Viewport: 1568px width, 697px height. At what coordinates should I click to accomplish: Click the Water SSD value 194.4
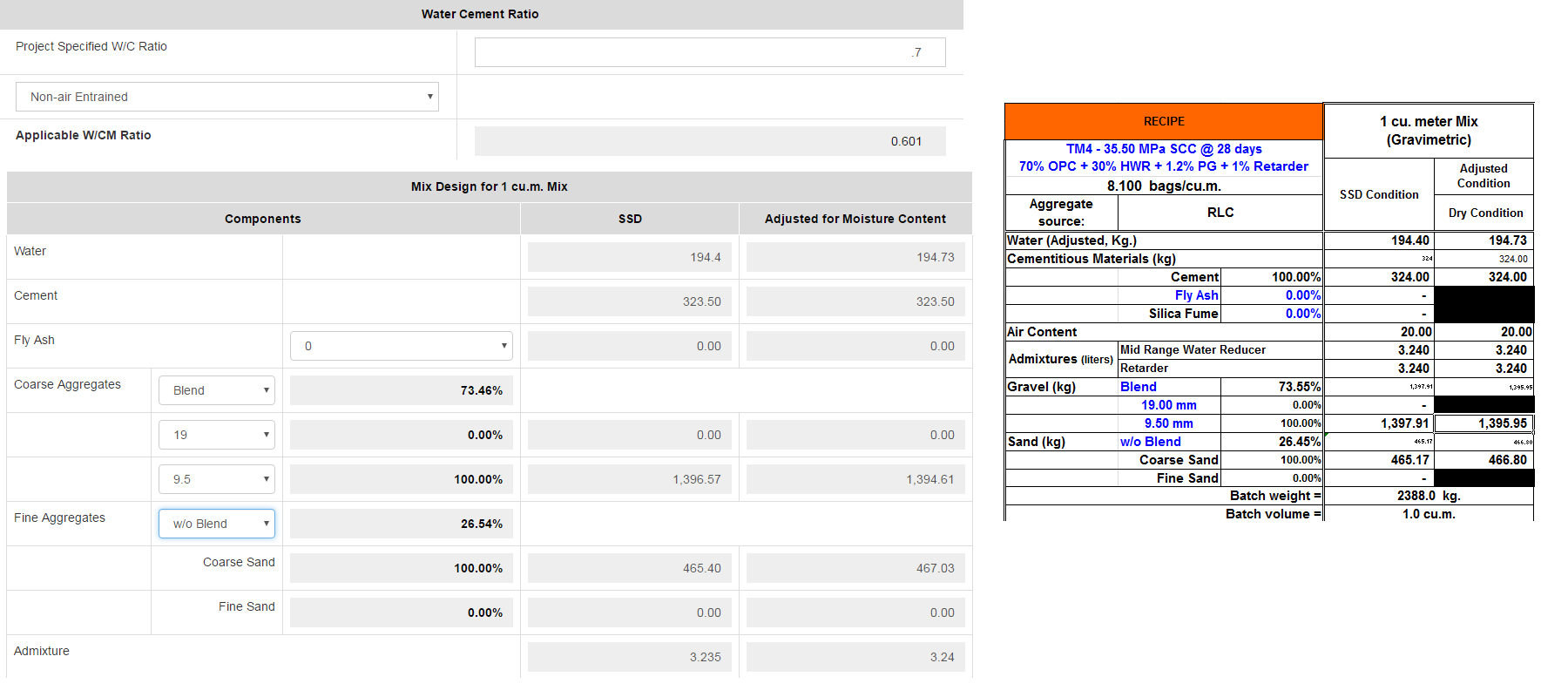click(630, 257)
